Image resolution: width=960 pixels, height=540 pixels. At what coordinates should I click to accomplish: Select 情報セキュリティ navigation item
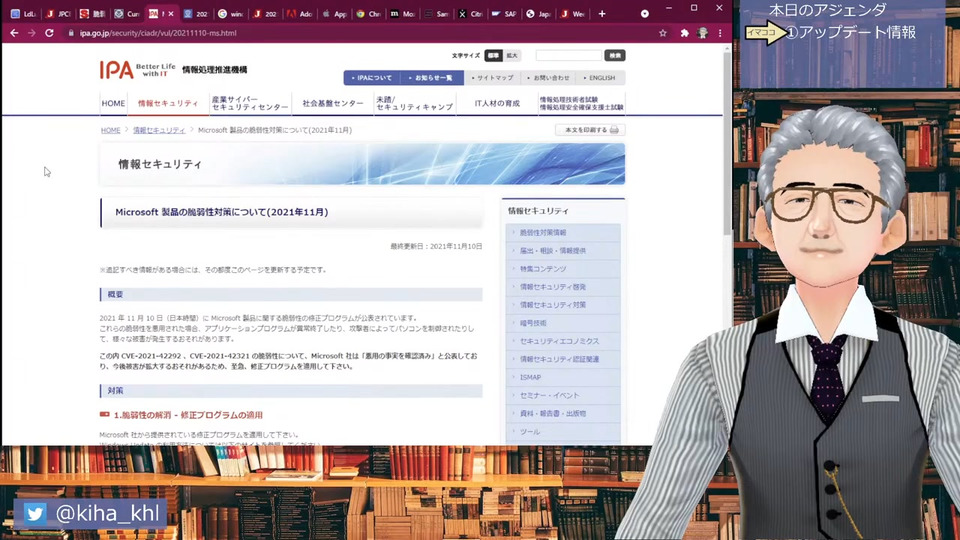[168, 103]
